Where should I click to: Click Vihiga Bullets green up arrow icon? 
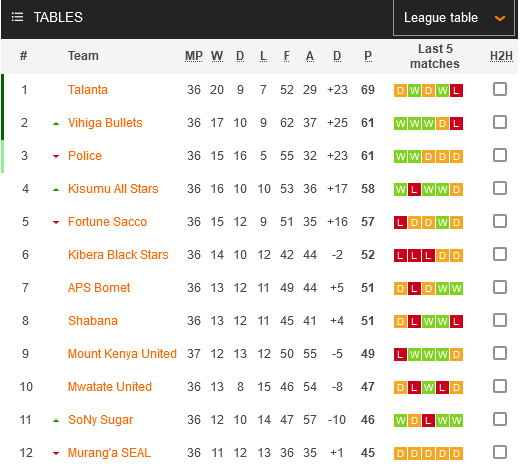tap(56, 124)
